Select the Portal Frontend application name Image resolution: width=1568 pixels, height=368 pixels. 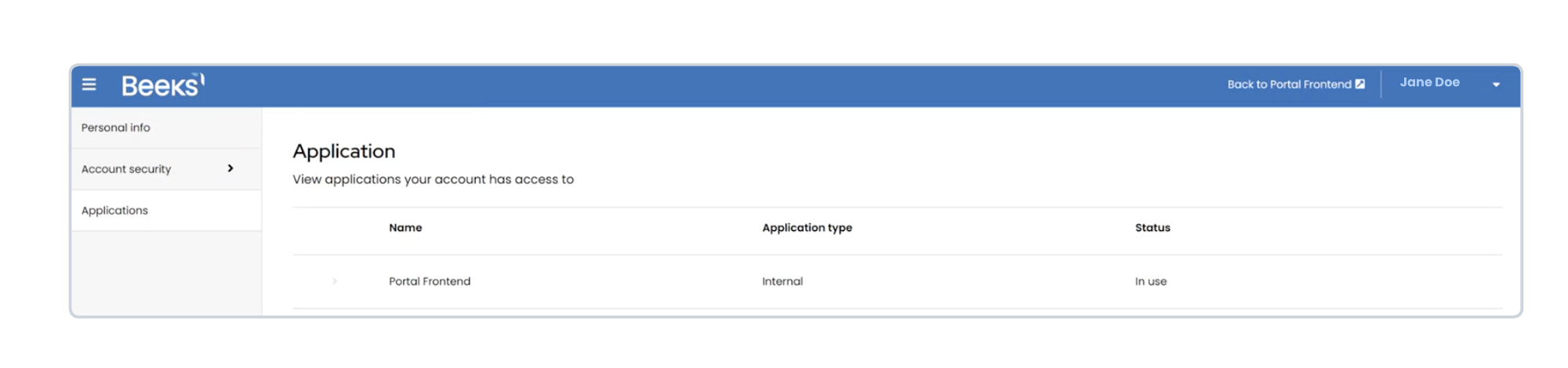tap(430, 281)
